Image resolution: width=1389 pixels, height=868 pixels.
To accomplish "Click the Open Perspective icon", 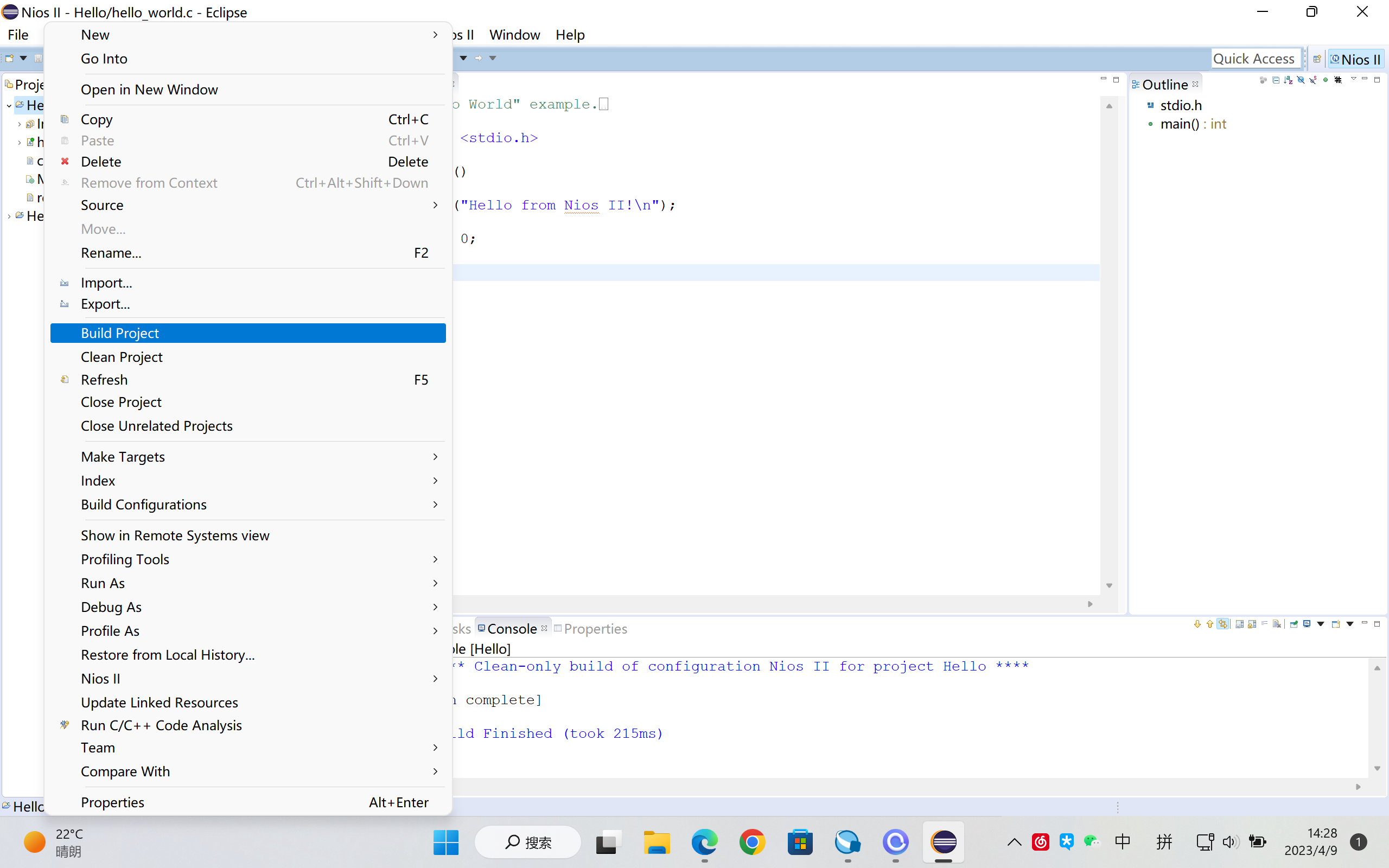I will tap(1317, 59).
